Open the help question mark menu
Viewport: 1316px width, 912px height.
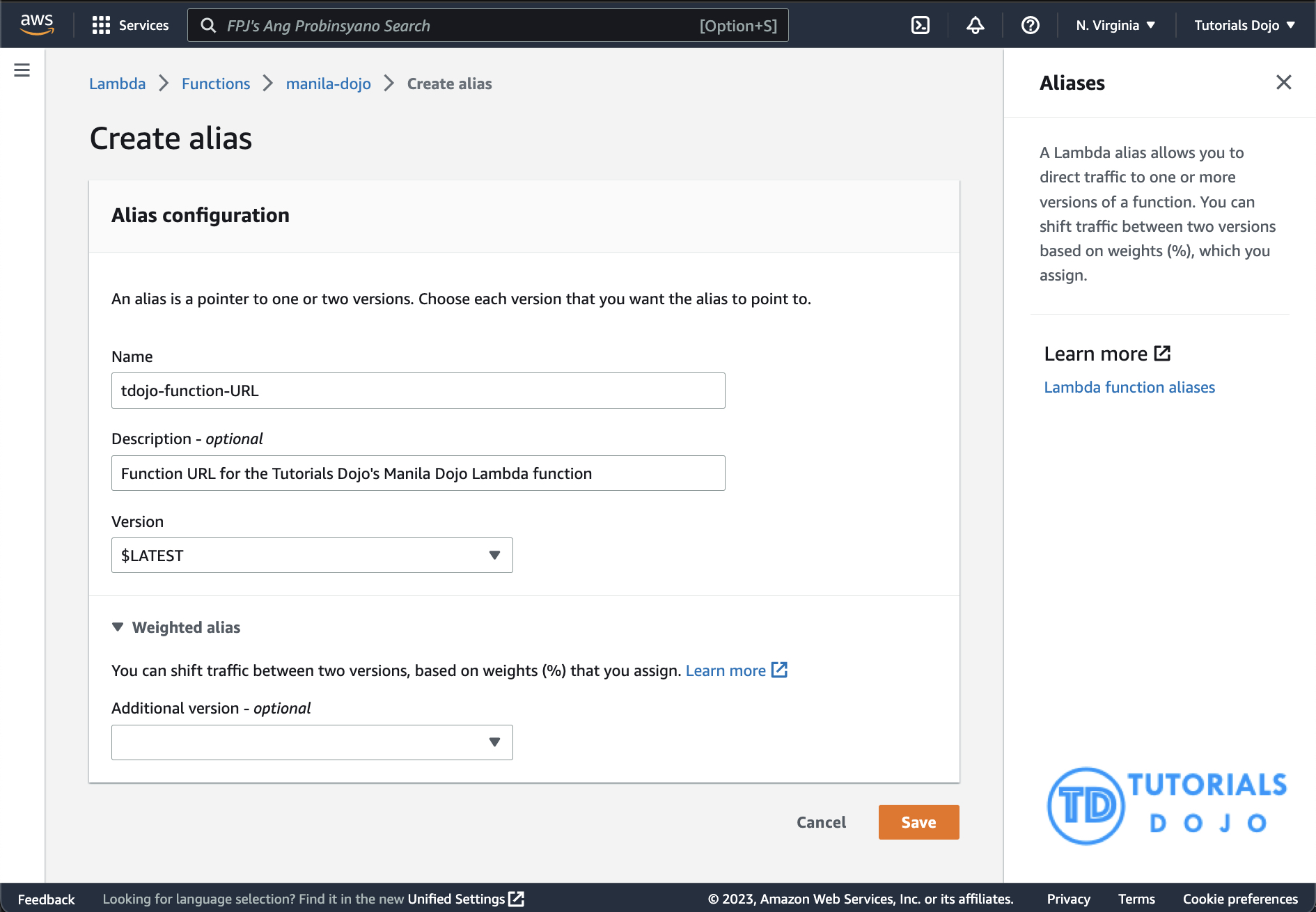coord(1030,25)
